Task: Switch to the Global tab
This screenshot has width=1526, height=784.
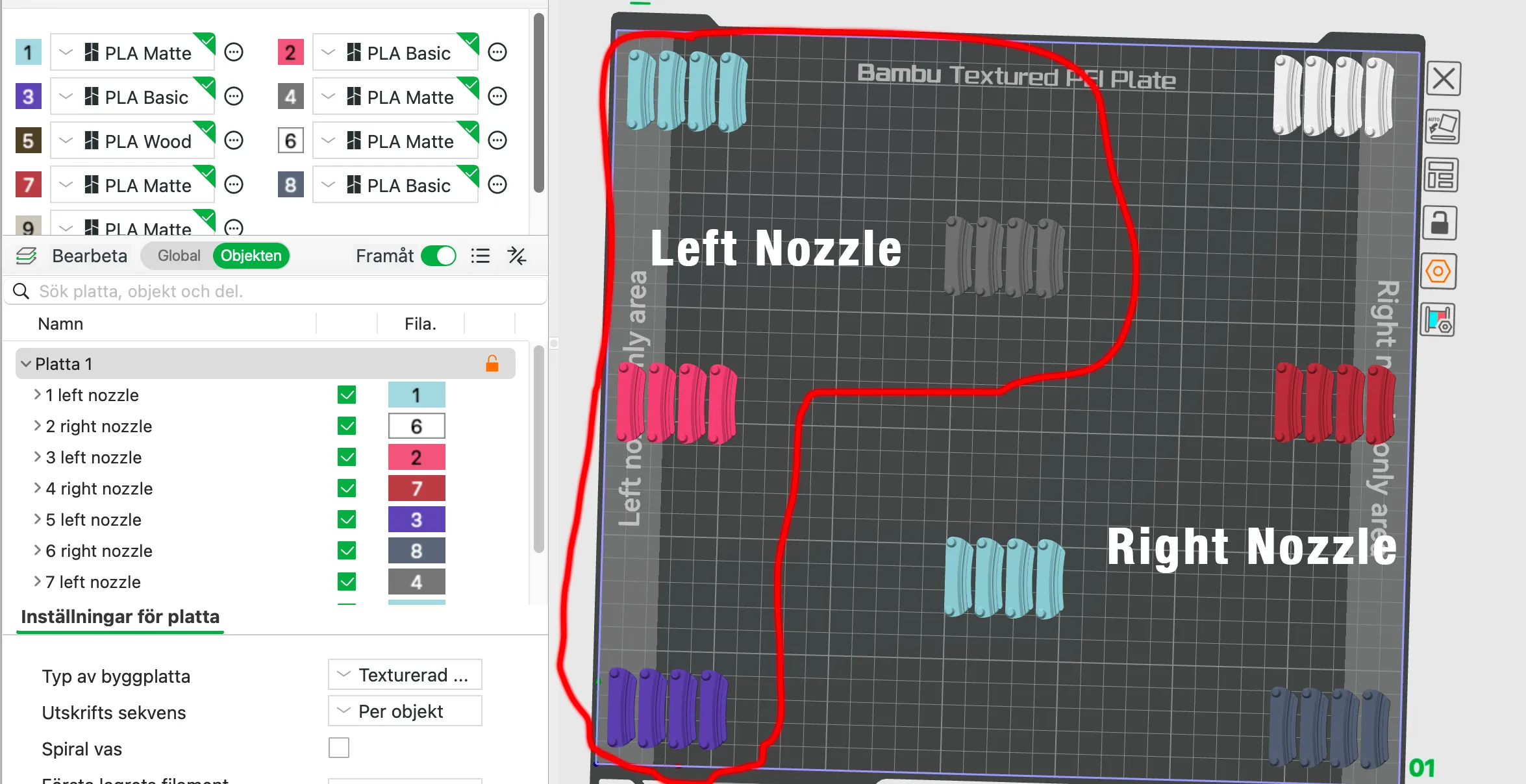Action: 179,256
